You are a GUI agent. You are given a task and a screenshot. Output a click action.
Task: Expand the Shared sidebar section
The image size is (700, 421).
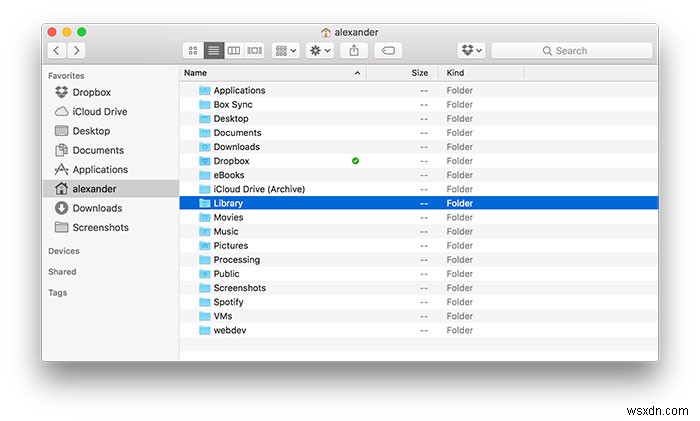coord(62,271)
